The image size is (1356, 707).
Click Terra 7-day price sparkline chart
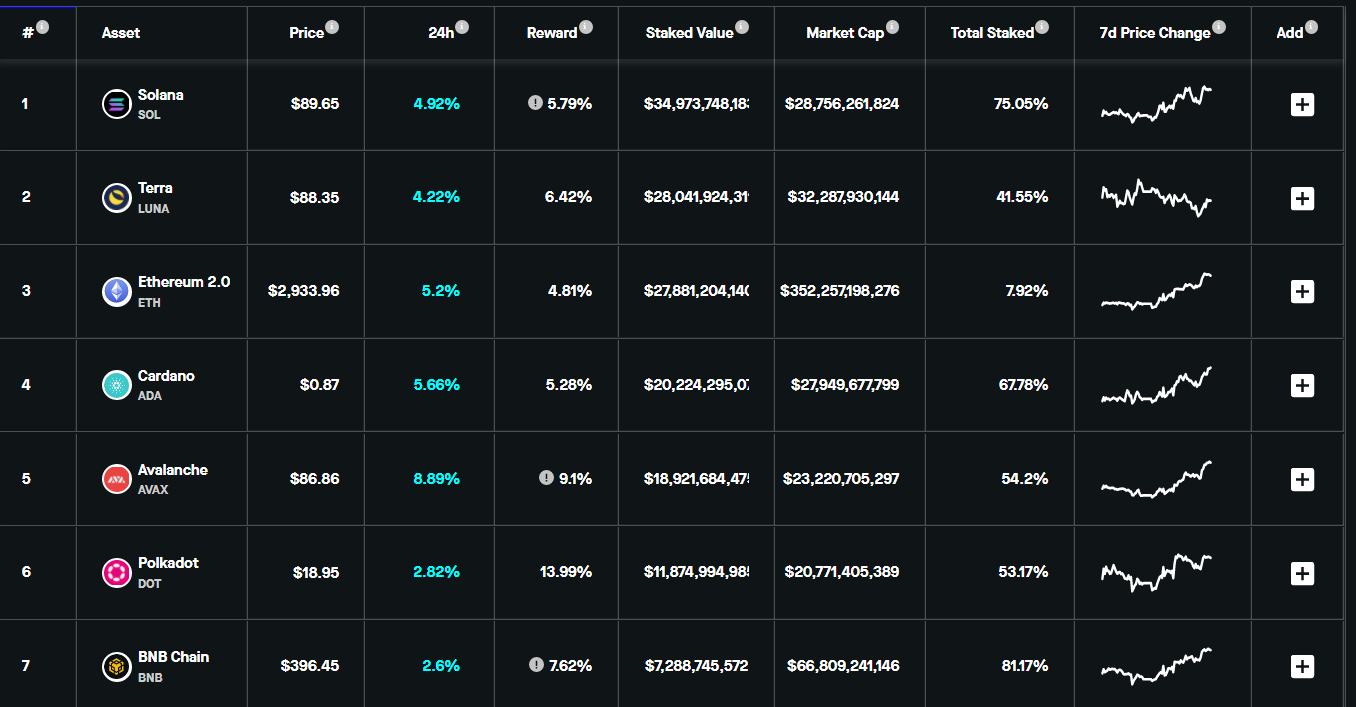coord(1157,198)
